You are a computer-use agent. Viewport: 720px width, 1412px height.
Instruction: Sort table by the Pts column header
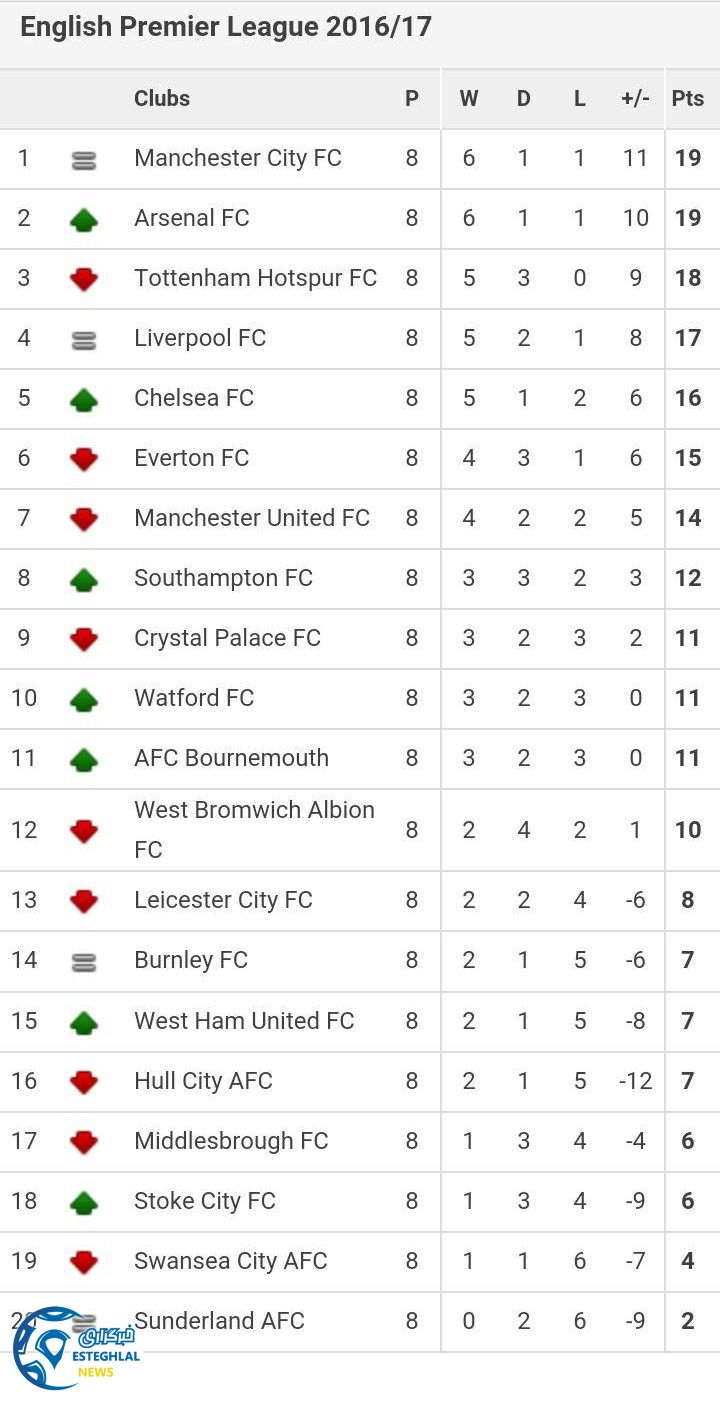[x=687, y=98]
